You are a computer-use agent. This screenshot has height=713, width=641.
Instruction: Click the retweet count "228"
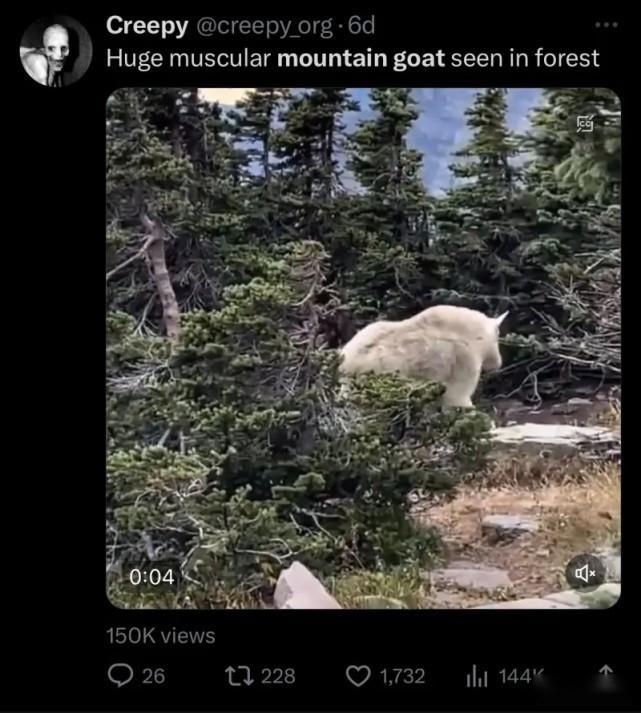coord(278,676)
